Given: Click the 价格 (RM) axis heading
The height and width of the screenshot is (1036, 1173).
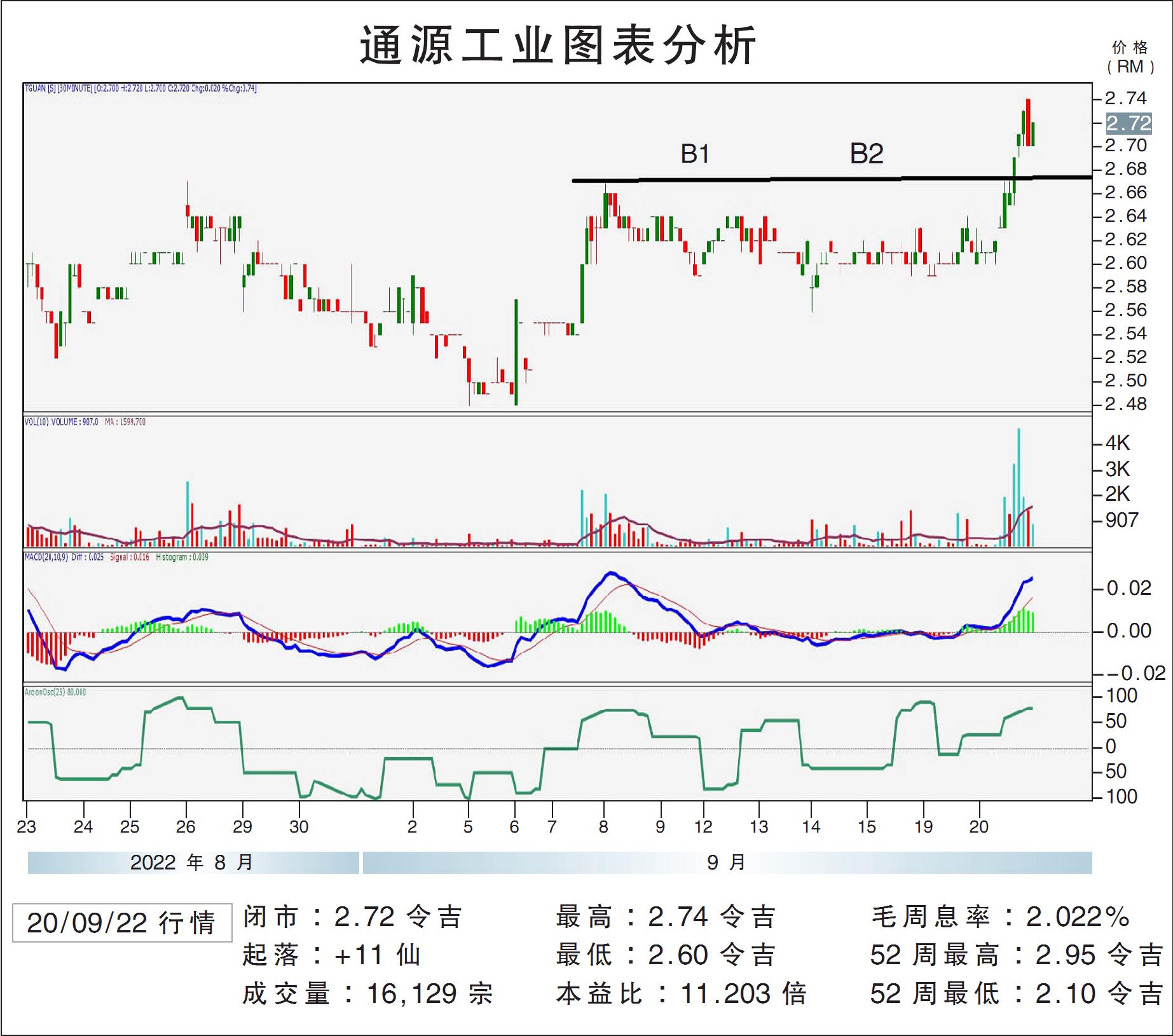Looking at the screenshot, I should coord(1130,57).
